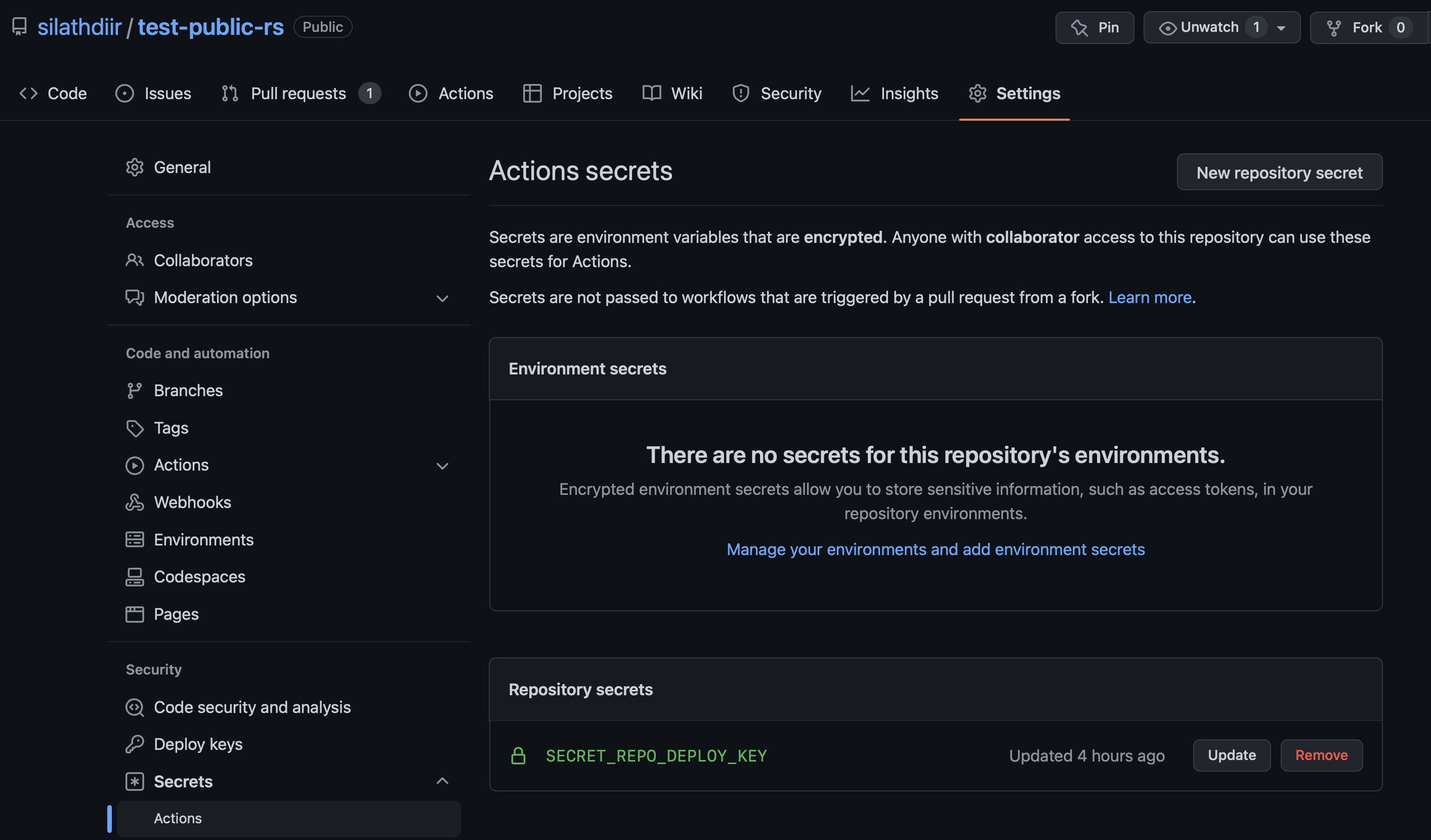
Task: Click the Settings gear icon in top navigation
Action: tap(977, 93)
